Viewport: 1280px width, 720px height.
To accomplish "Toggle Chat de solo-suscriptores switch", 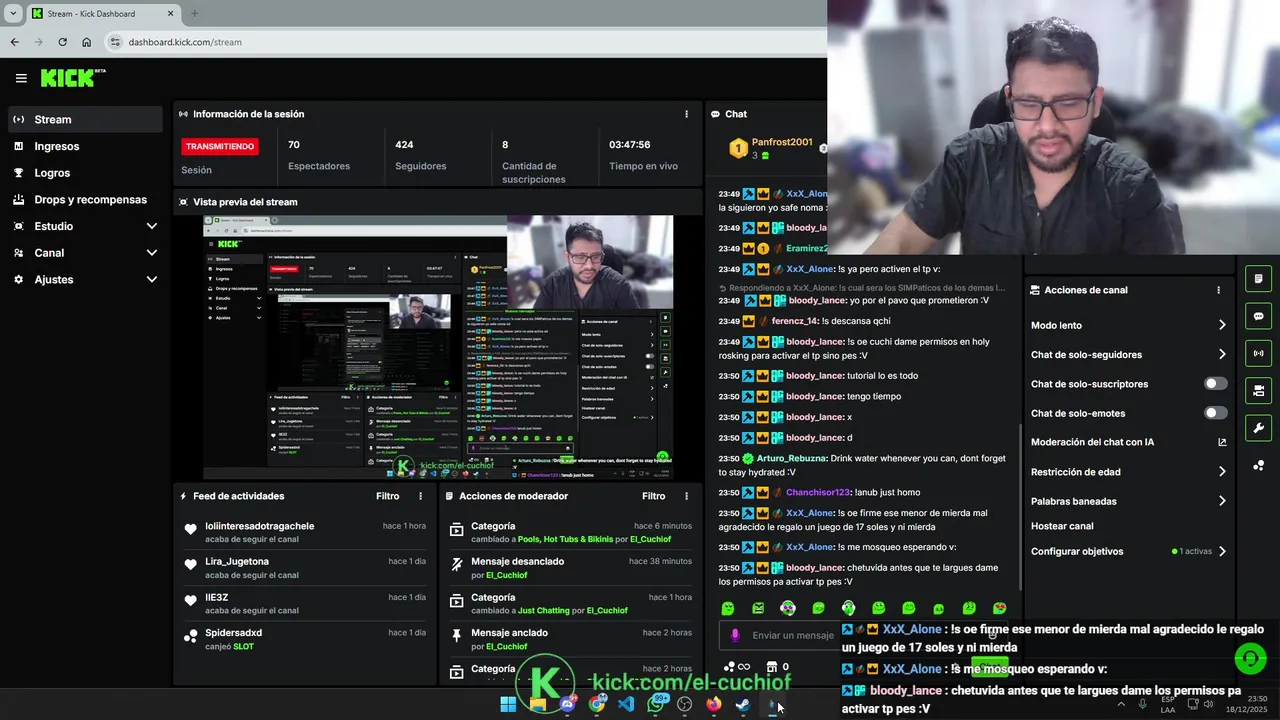I will (1215, 384).
